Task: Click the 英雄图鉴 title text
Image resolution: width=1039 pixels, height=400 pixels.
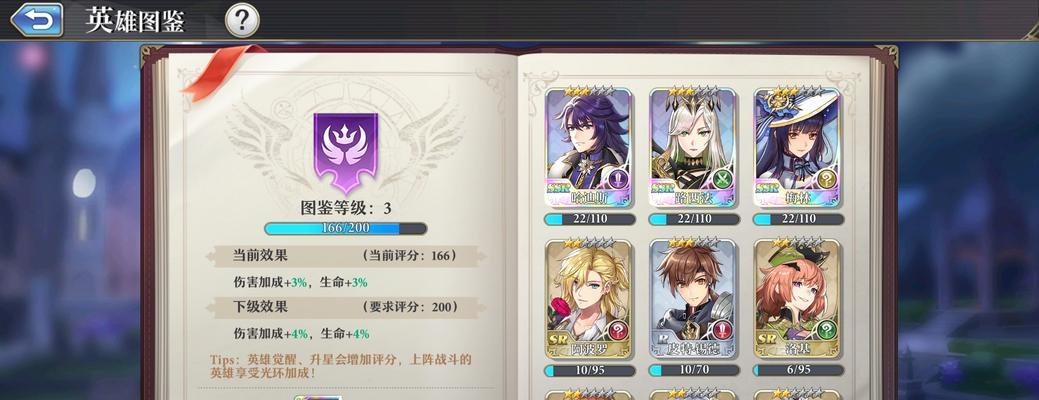Action: (x=135, y=21)
